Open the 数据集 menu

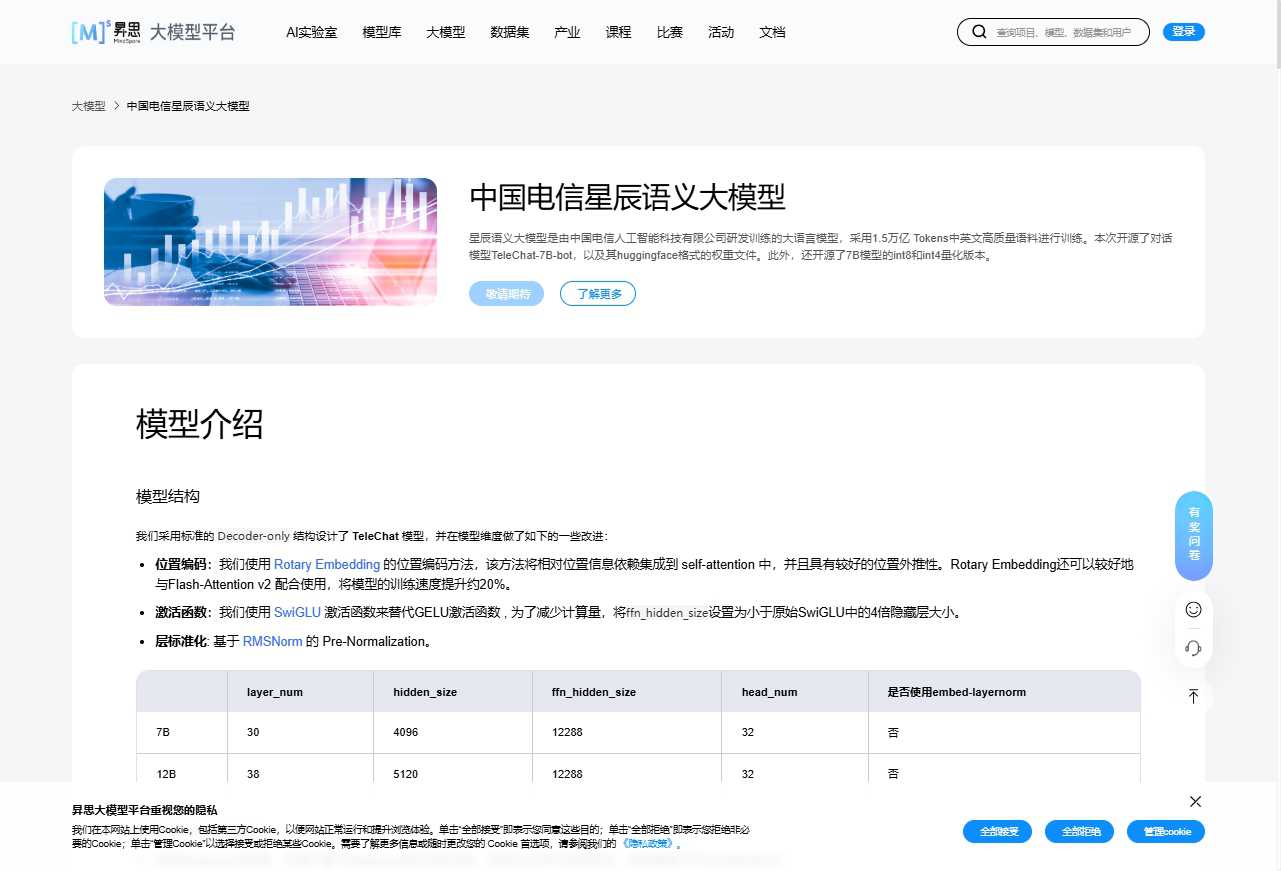coord(510,32)
